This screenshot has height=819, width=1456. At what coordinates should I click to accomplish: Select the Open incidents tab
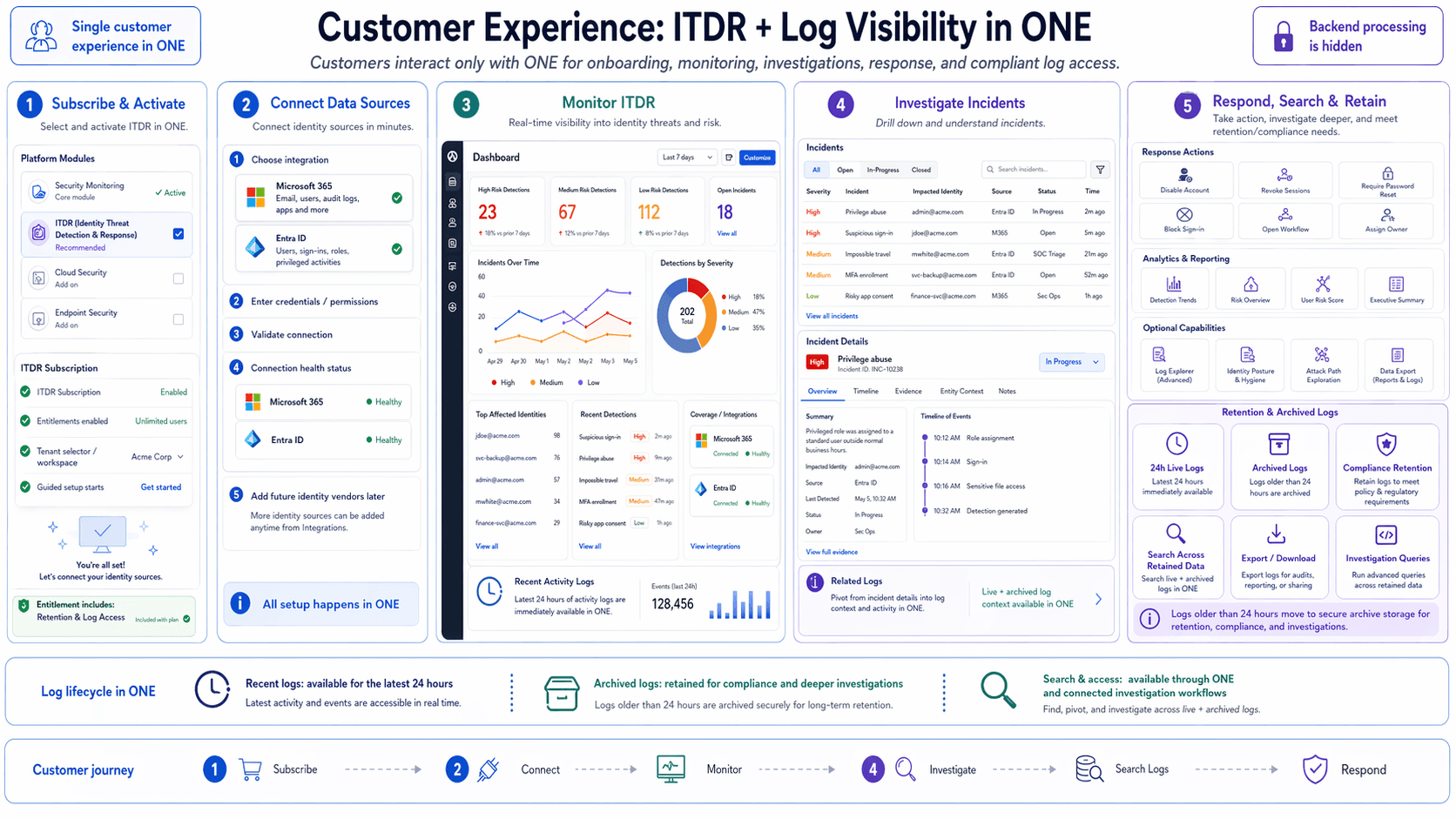(845, 170)
